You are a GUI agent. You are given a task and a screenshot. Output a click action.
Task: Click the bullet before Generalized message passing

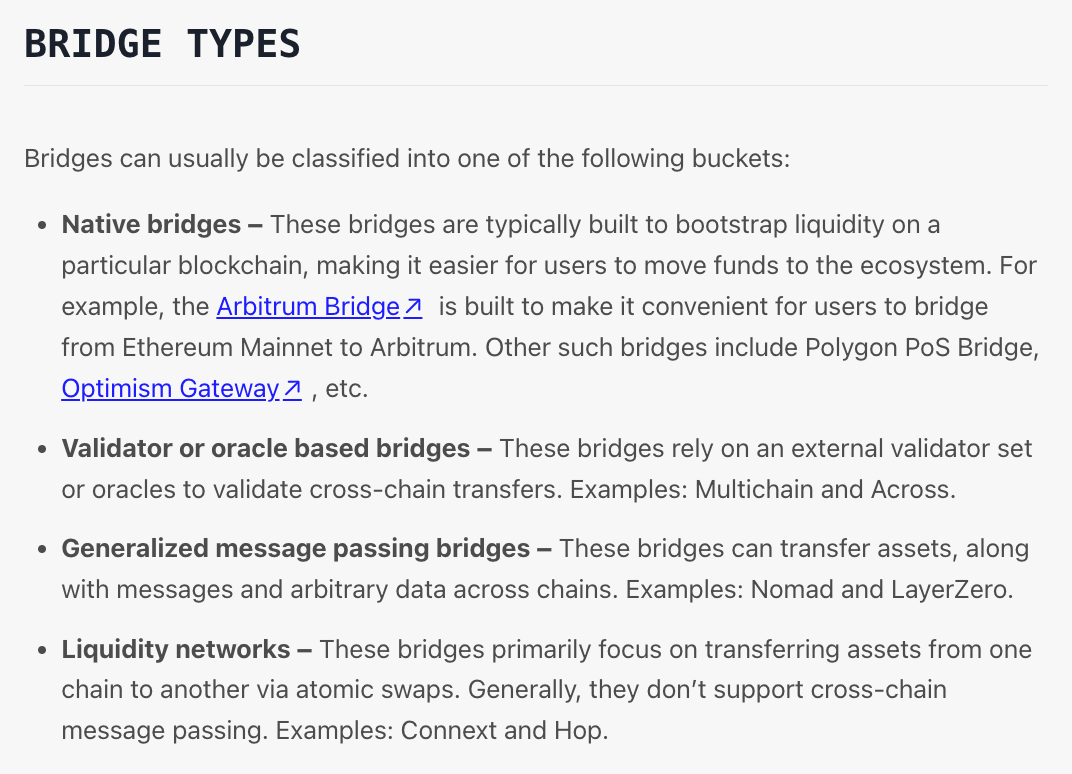(x=42, y=549)
